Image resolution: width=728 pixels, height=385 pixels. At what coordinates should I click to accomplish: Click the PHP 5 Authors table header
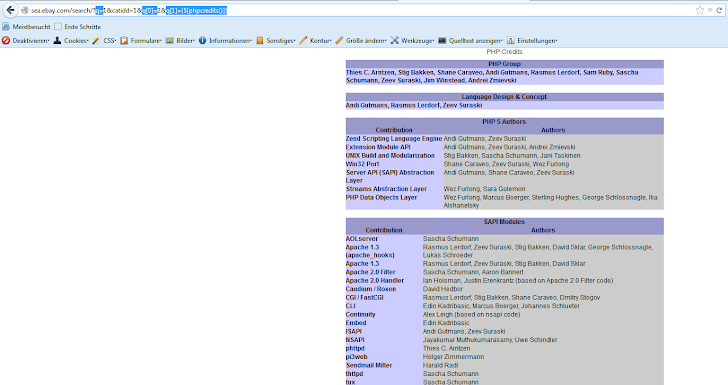click(x=504, y=122)
